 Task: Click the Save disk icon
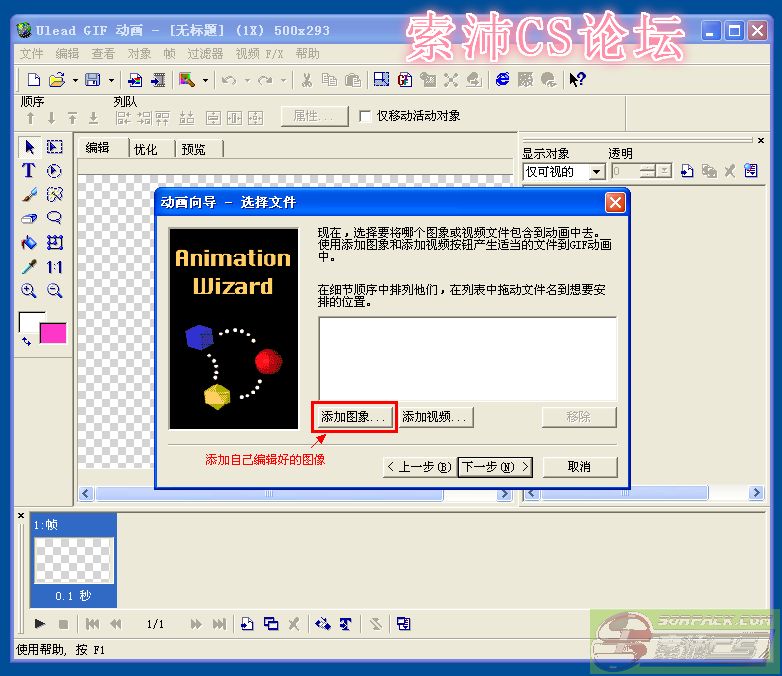pyautogui.click(x=93, y=80)
